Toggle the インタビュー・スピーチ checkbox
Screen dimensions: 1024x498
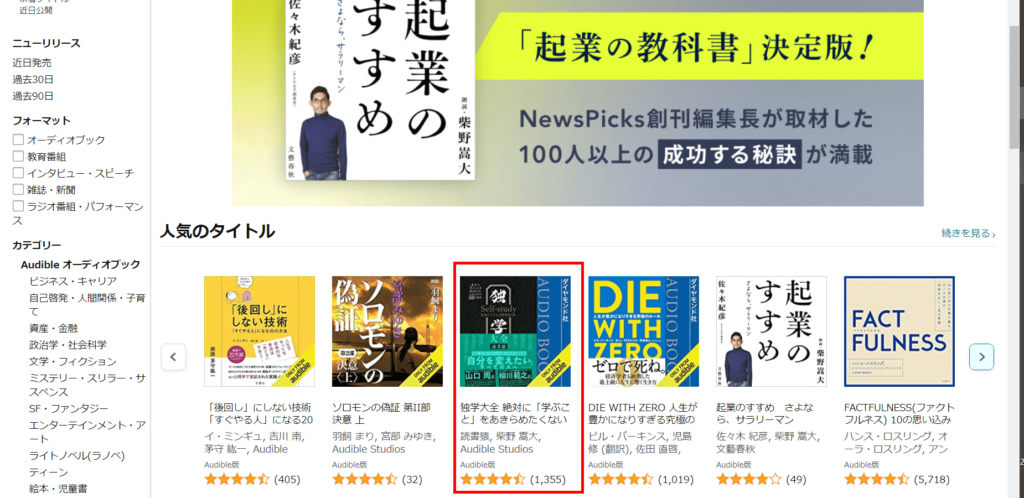point(18,173)
